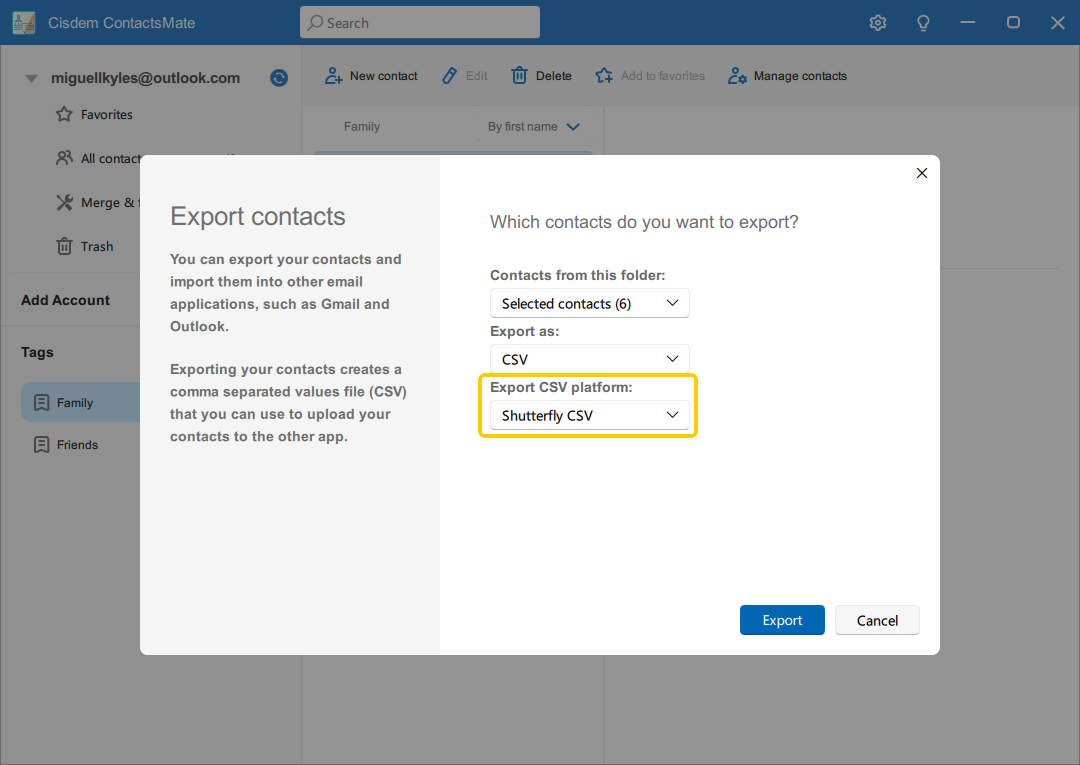Click the Delete trash icon in toolbar
The height and width of the screenshot is (765, 1080).
(520, 76)
